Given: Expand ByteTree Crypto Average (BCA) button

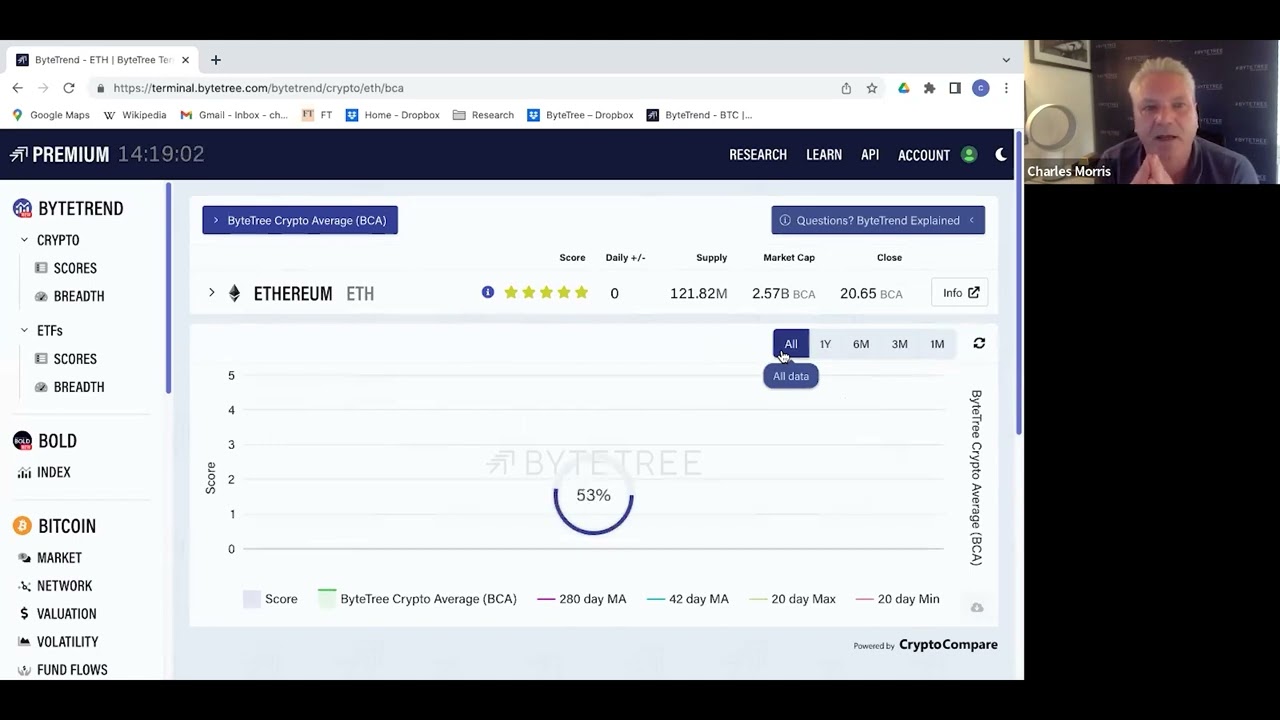Looking at the screenshot, I should click(300, 220).
